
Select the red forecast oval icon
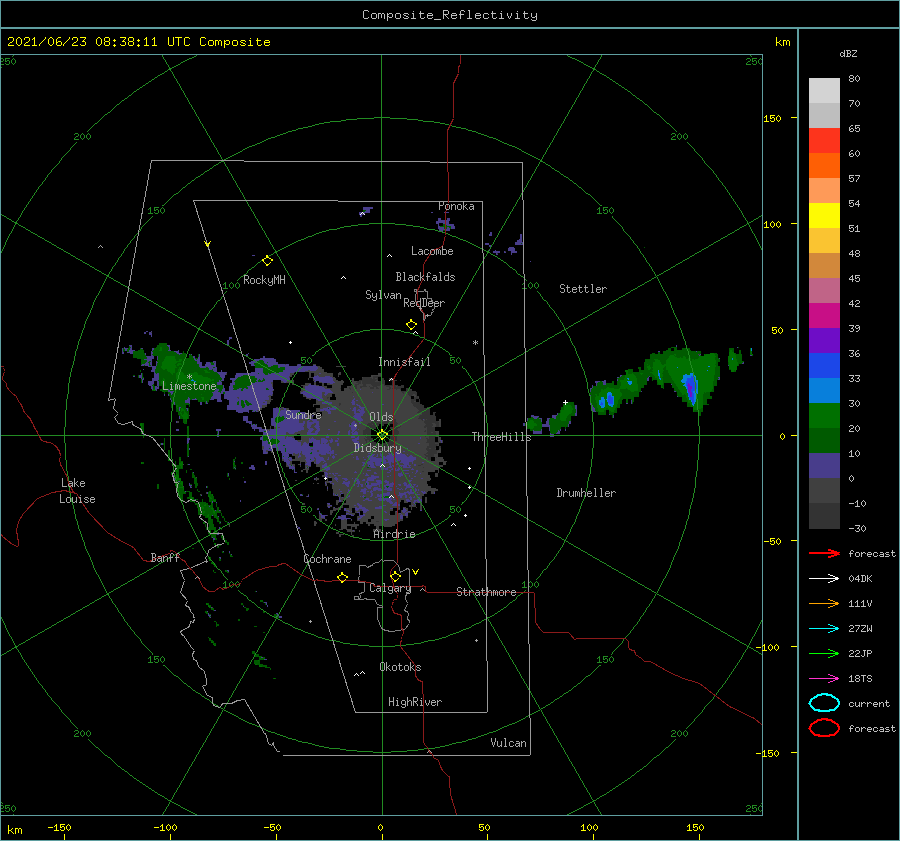[824, 728]
